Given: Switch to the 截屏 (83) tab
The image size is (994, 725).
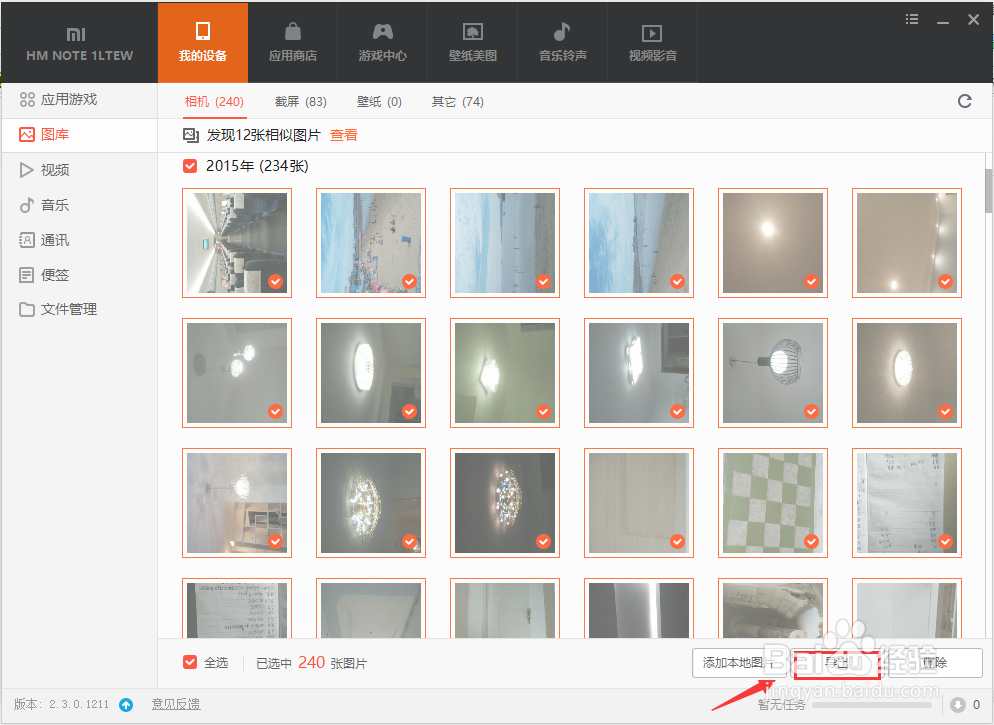Looking at the screenshot, I should click(x=300, y=101).
